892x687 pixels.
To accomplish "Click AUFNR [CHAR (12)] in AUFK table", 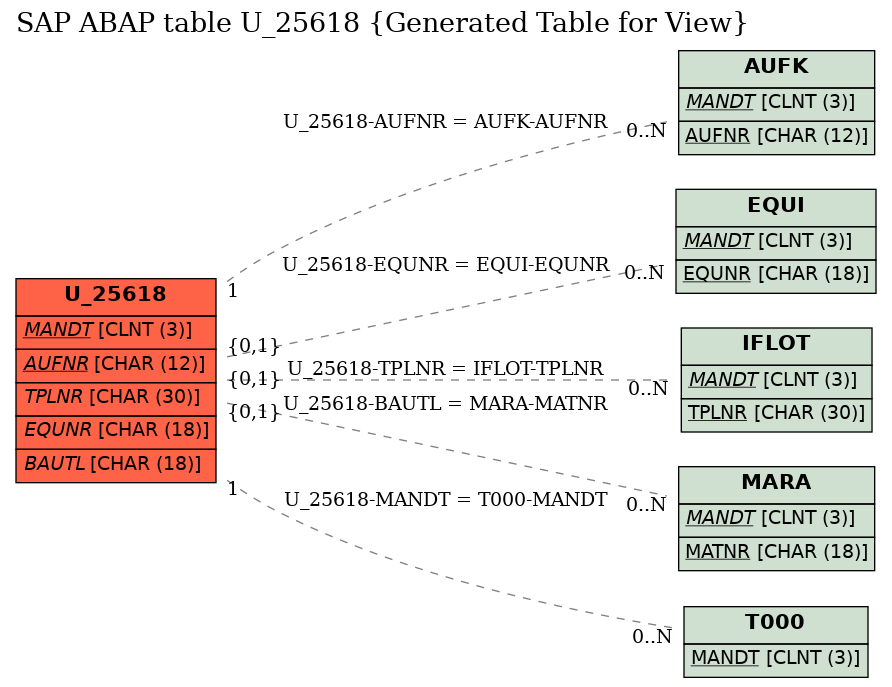I will click(776, 137).
